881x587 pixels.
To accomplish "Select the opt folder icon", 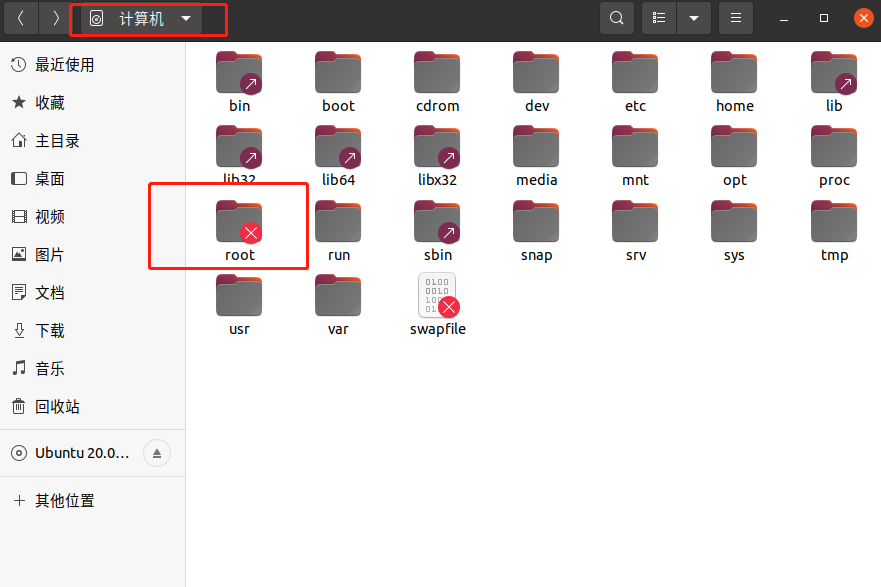I will point(734,147).
